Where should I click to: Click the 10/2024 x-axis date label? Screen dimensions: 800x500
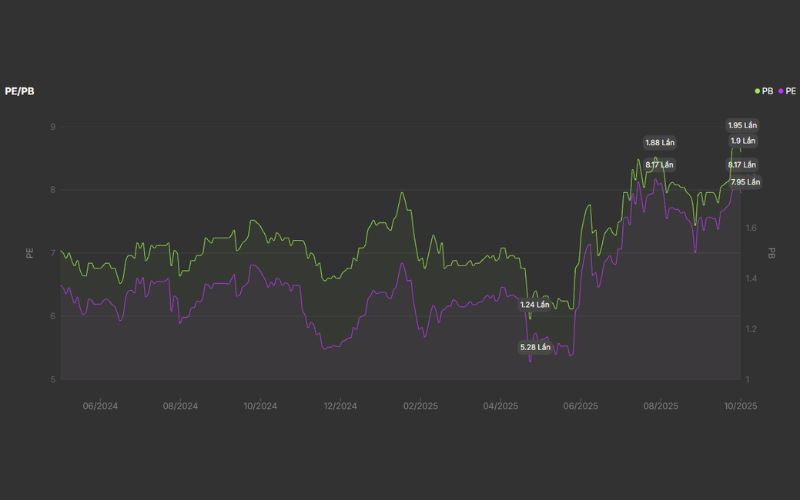pyautogui.click(x=260, y=406)
